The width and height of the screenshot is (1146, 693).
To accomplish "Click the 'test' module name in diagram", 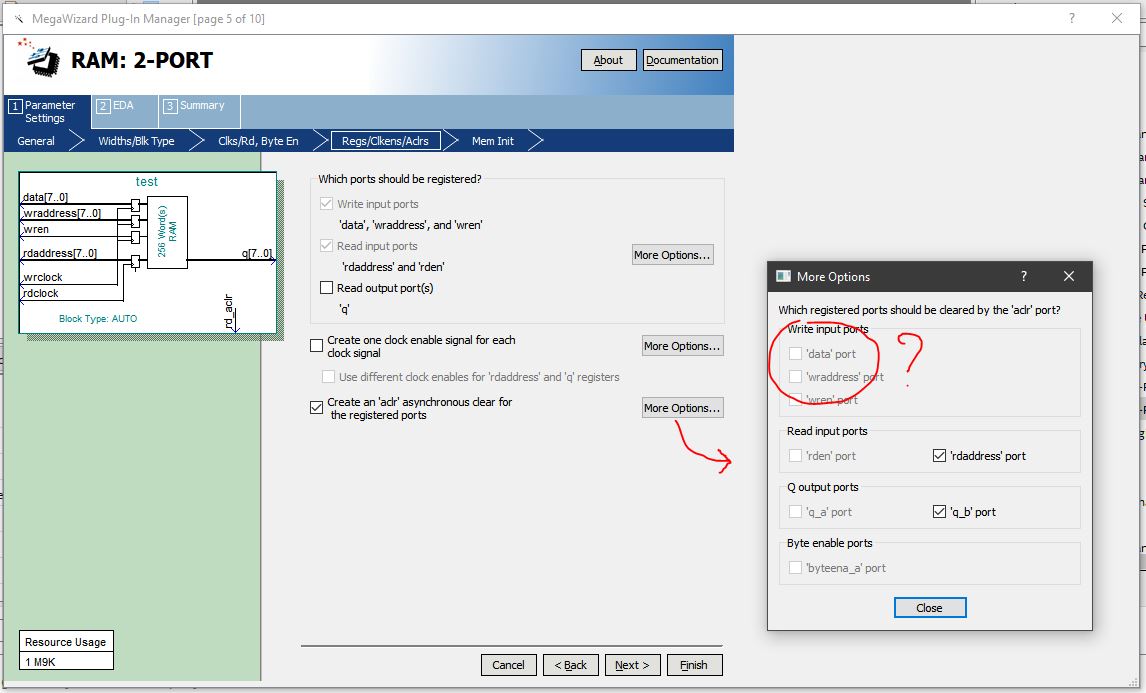I will 146,181.
